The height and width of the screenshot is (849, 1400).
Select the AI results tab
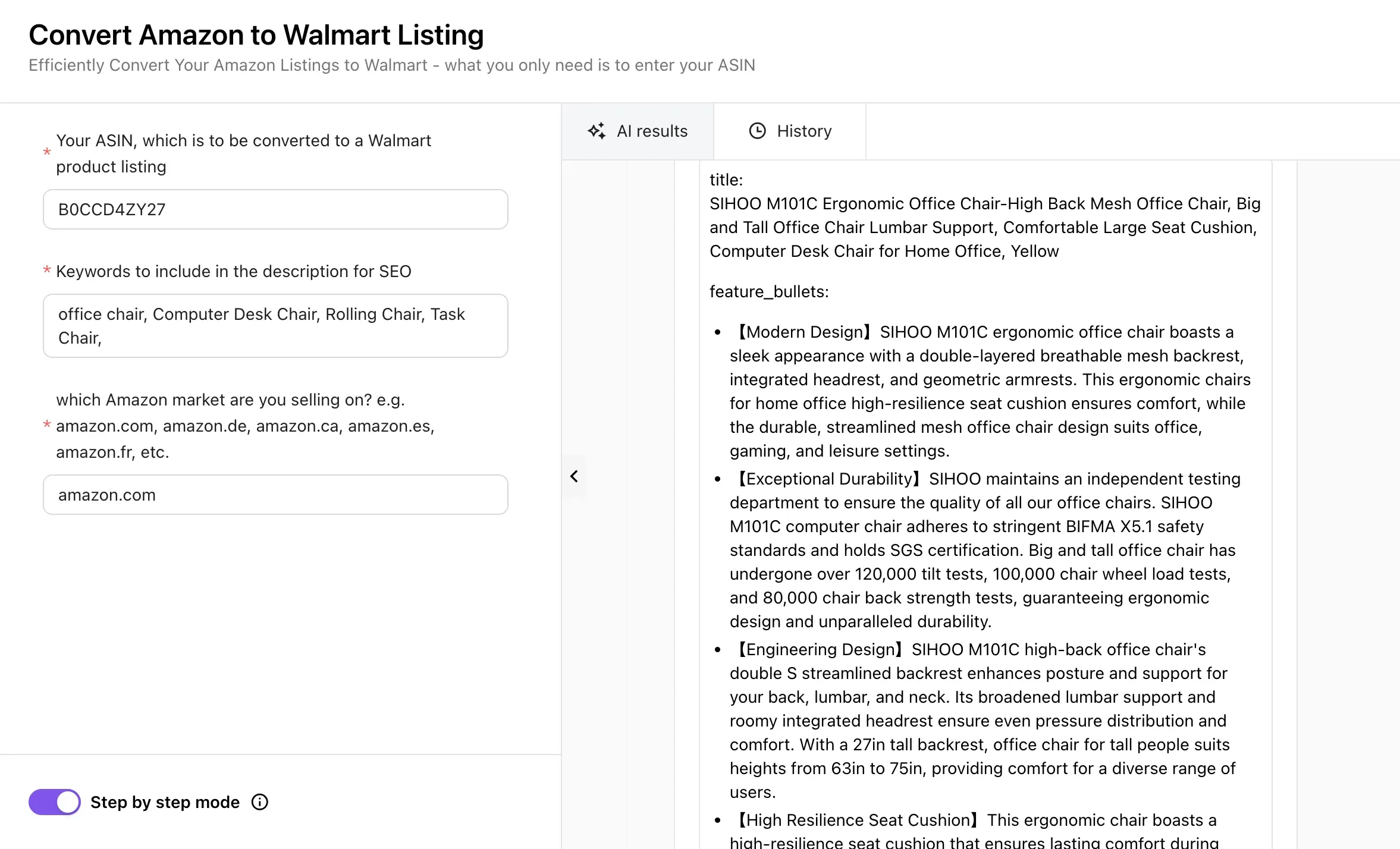(638, 131)
